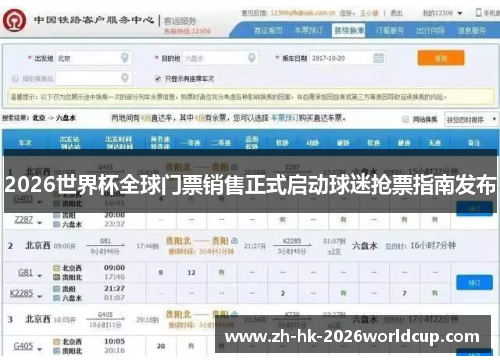Toggle 只显示有座席车次 checkbox

pos(158,79)
